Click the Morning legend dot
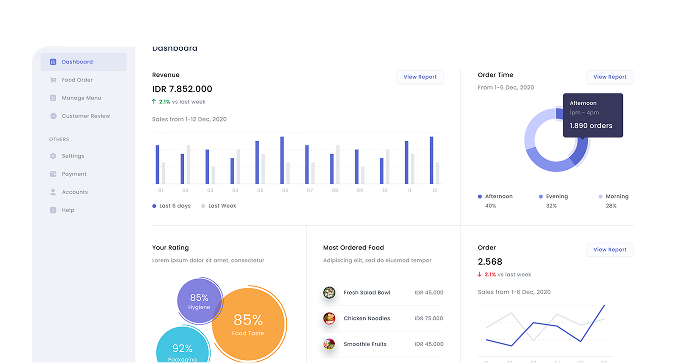683x363 pixels. [x=601, y=197]
